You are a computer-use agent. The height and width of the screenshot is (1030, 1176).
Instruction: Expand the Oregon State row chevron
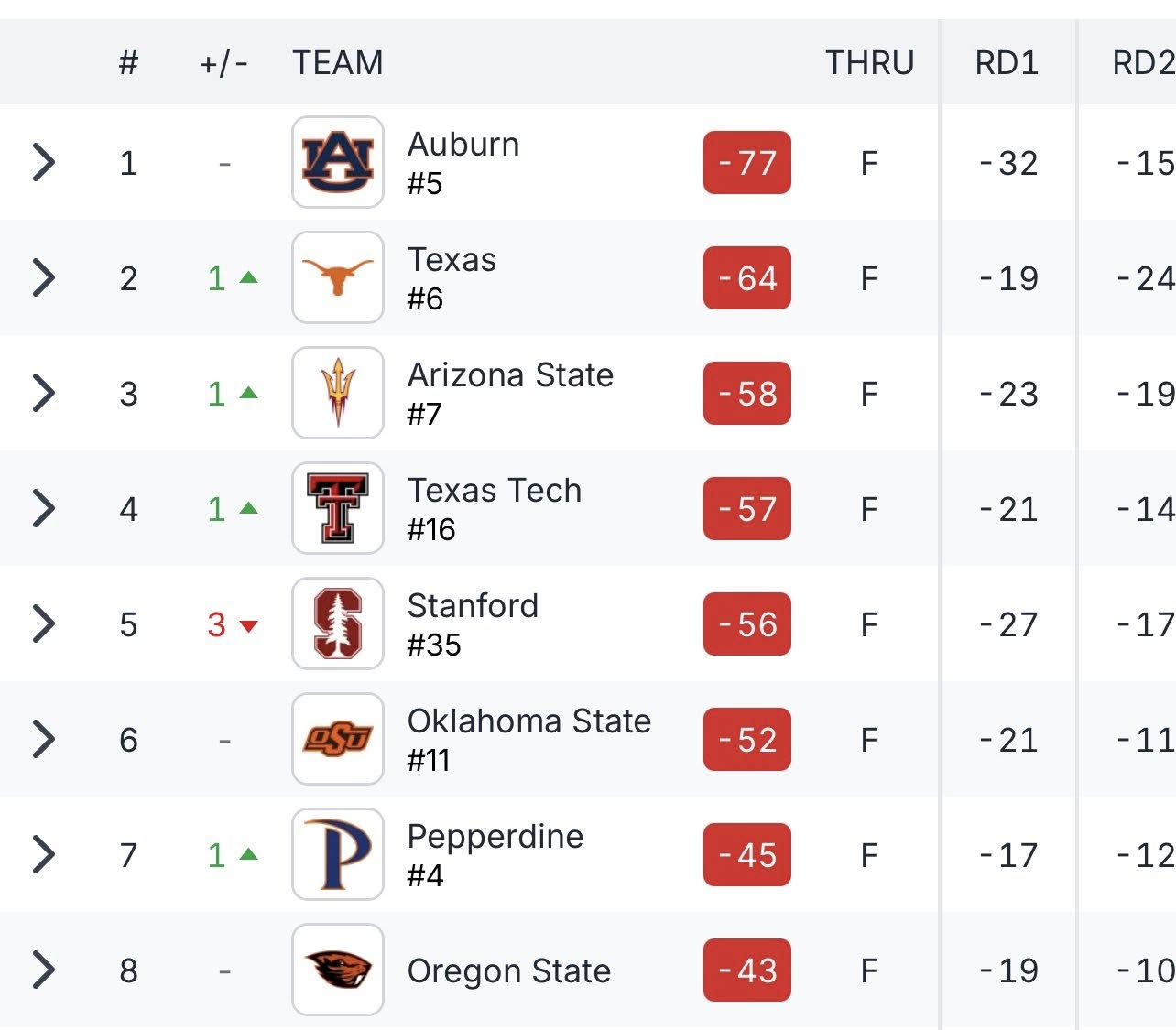pyautogui.click(x=43, y=970)
